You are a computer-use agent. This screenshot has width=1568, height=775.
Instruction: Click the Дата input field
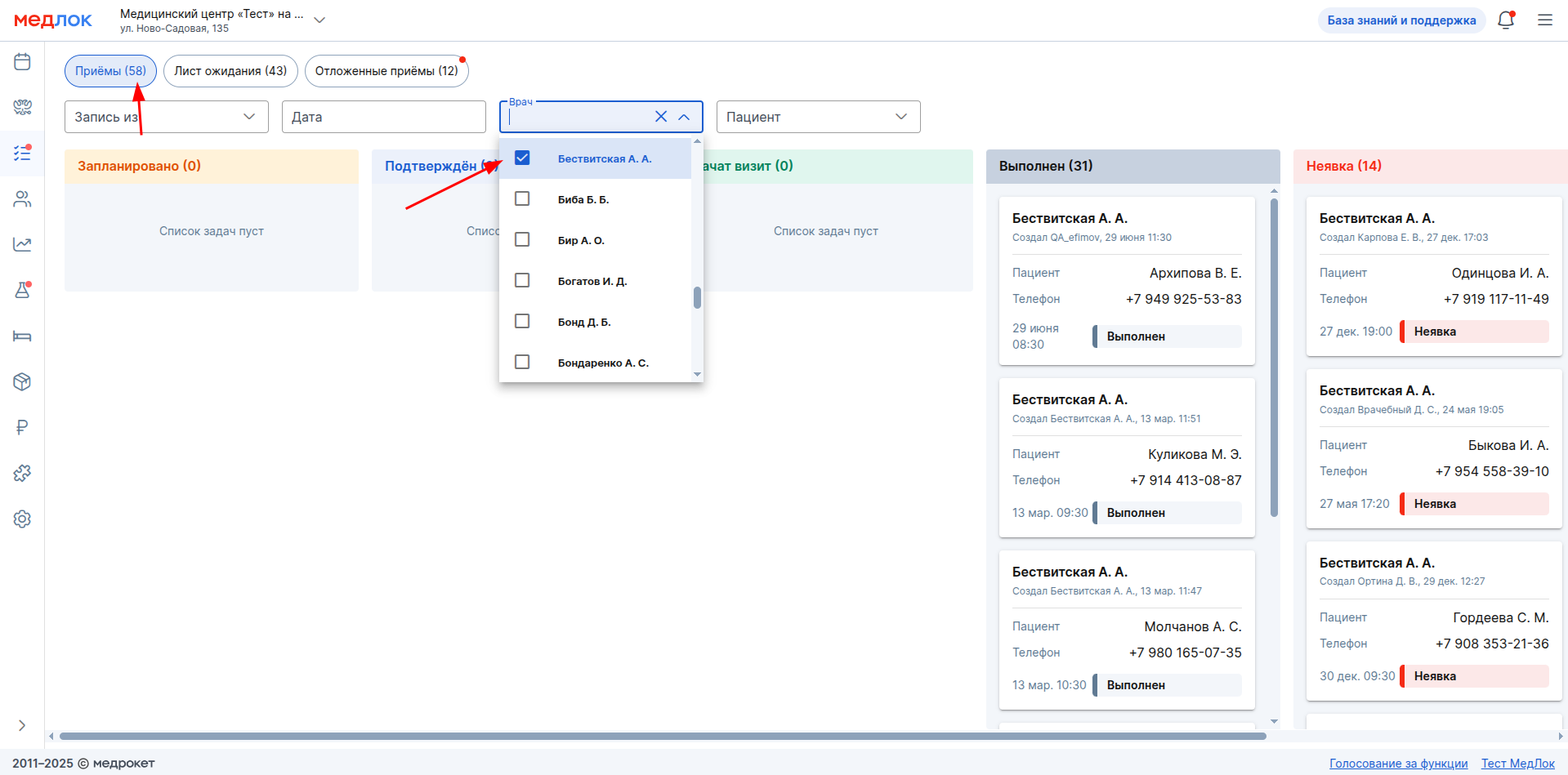[383, 117]
